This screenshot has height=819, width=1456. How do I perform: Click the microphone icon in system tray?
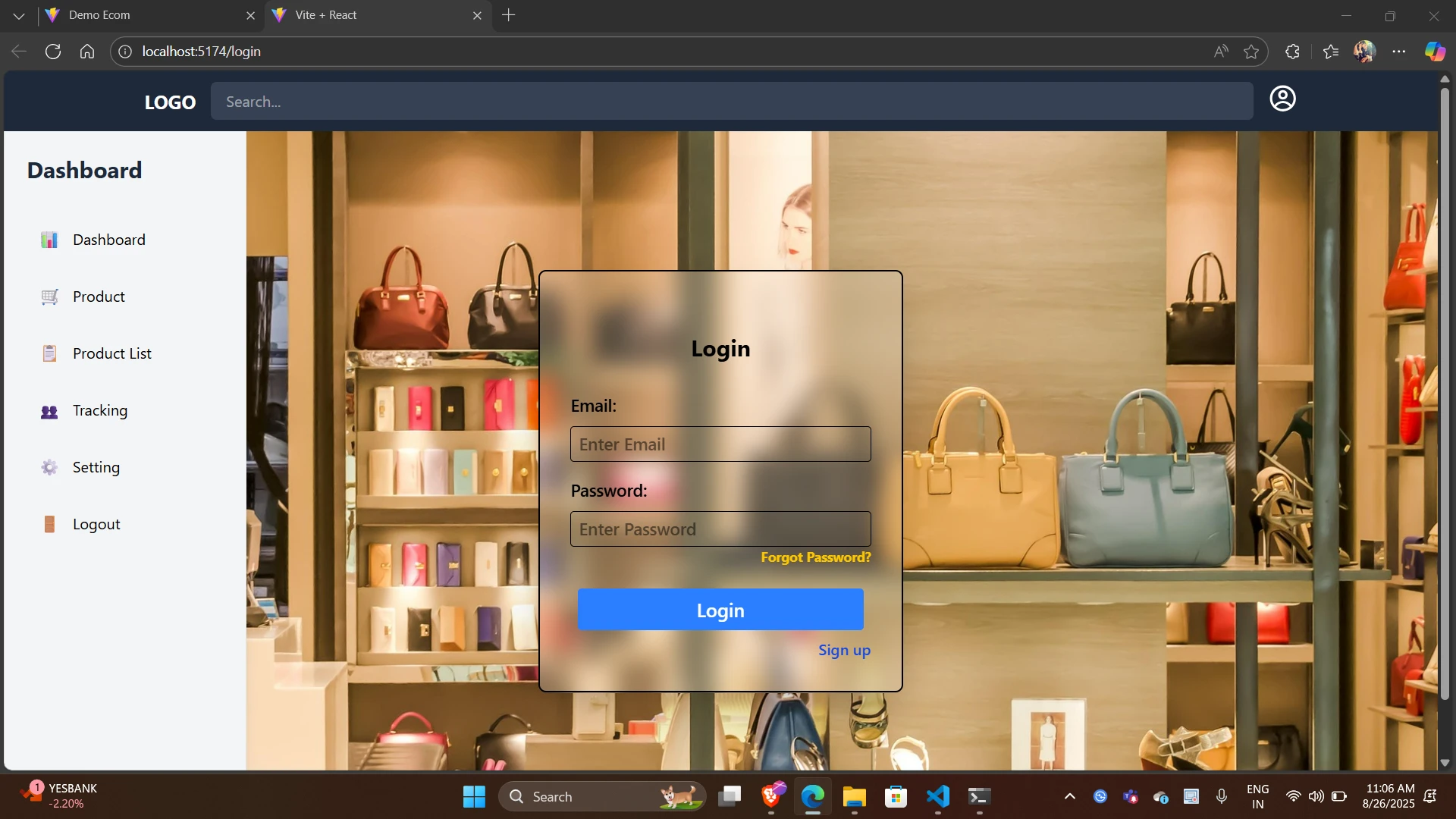coord(1221,796)
